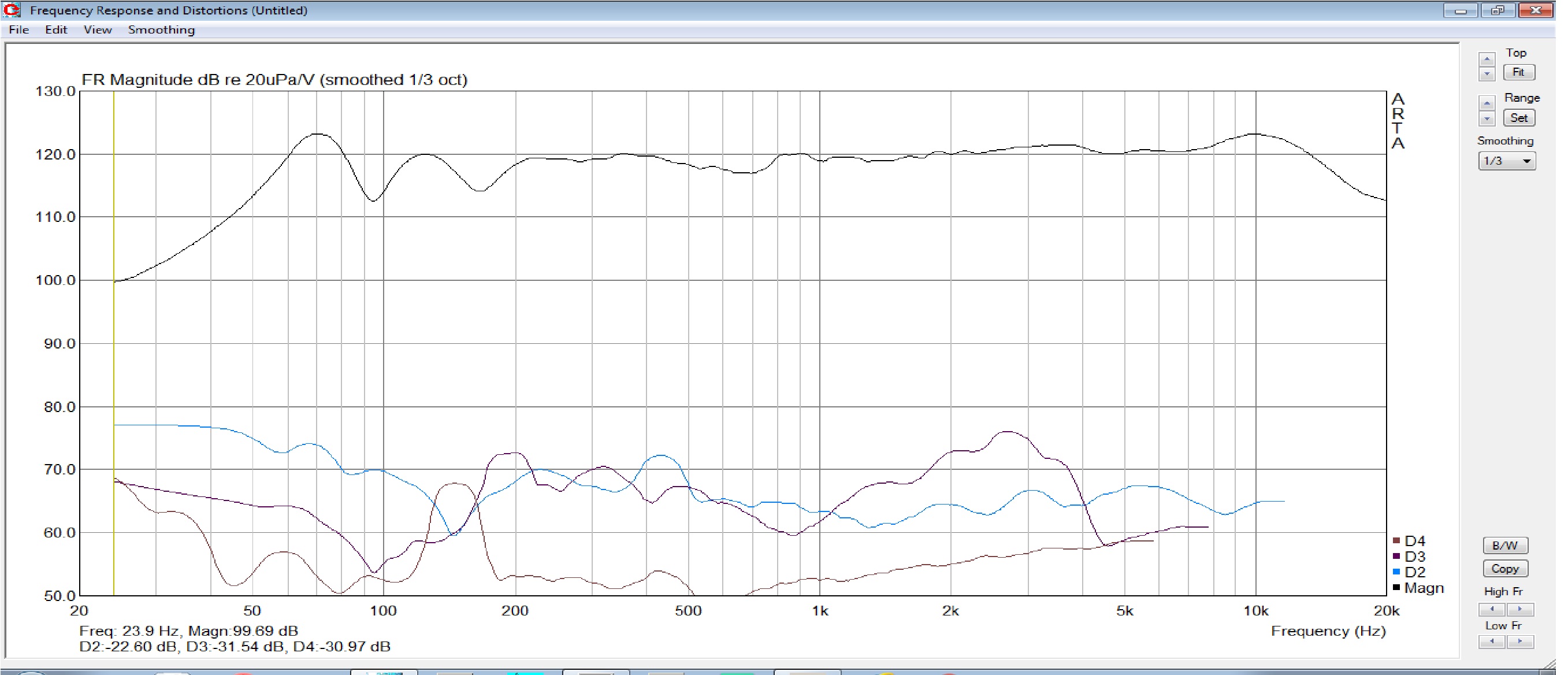Open the File menu
Image resolution: width=1568 pixels, height=675 pixels.
pos(19,30)
